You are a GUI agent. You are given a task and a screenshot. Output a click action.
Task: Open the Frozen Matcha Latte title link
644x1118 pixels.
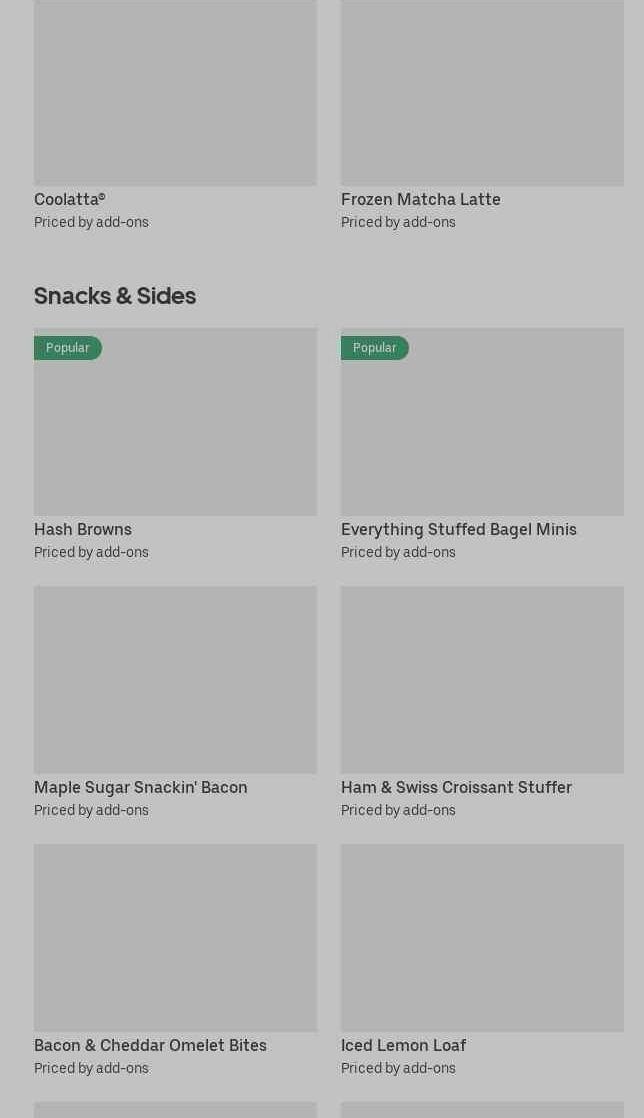pyautogui.click(x=420, y=199)
